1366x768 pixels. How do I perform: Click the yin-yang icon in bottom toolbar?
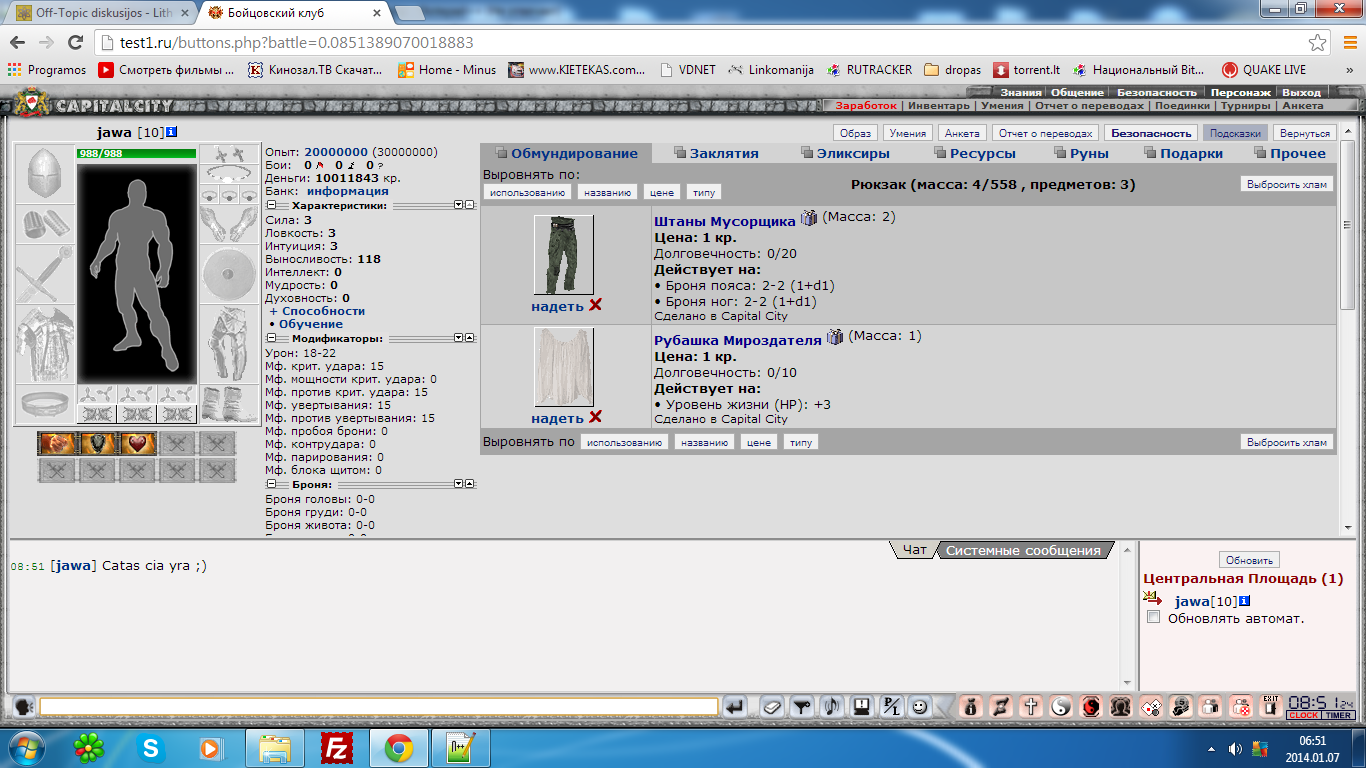tap(1061, 707)
